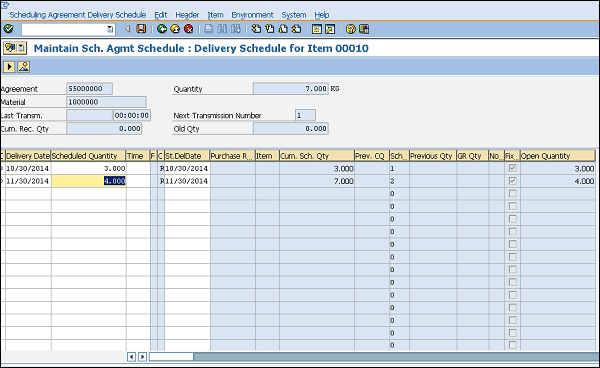Screen dimensions: 600x368
Task: Go to Previous Page icon
Action: 269,29
